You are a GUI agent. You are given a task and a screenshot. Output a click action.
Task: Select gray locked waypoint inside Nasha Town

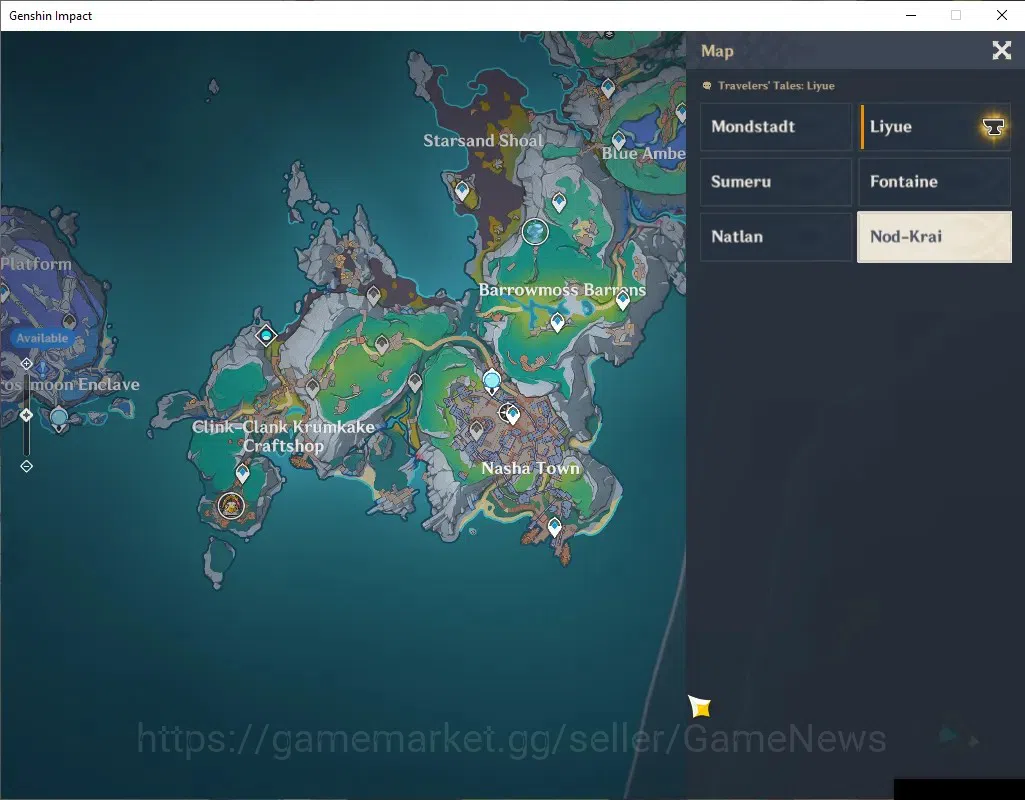[477, 431]
